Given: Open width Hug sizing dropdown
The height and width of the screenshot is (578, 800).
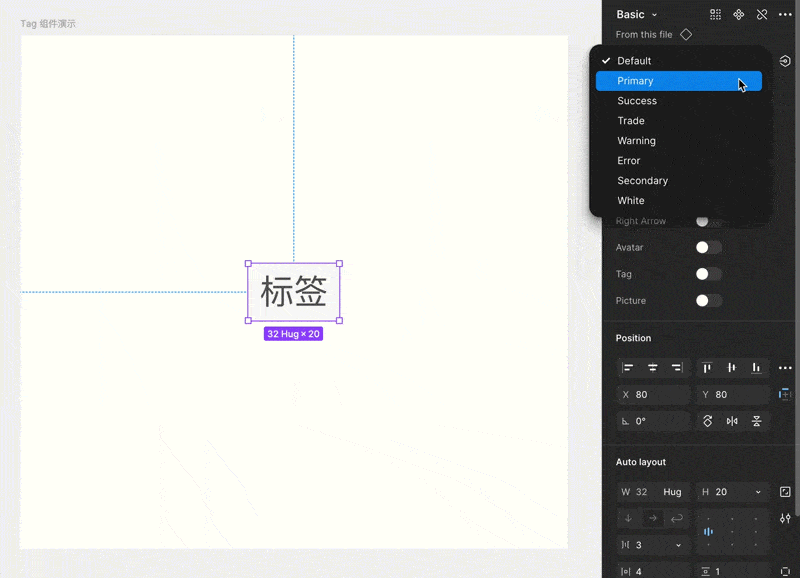Looking at the screenshot, I should (672, 492).
